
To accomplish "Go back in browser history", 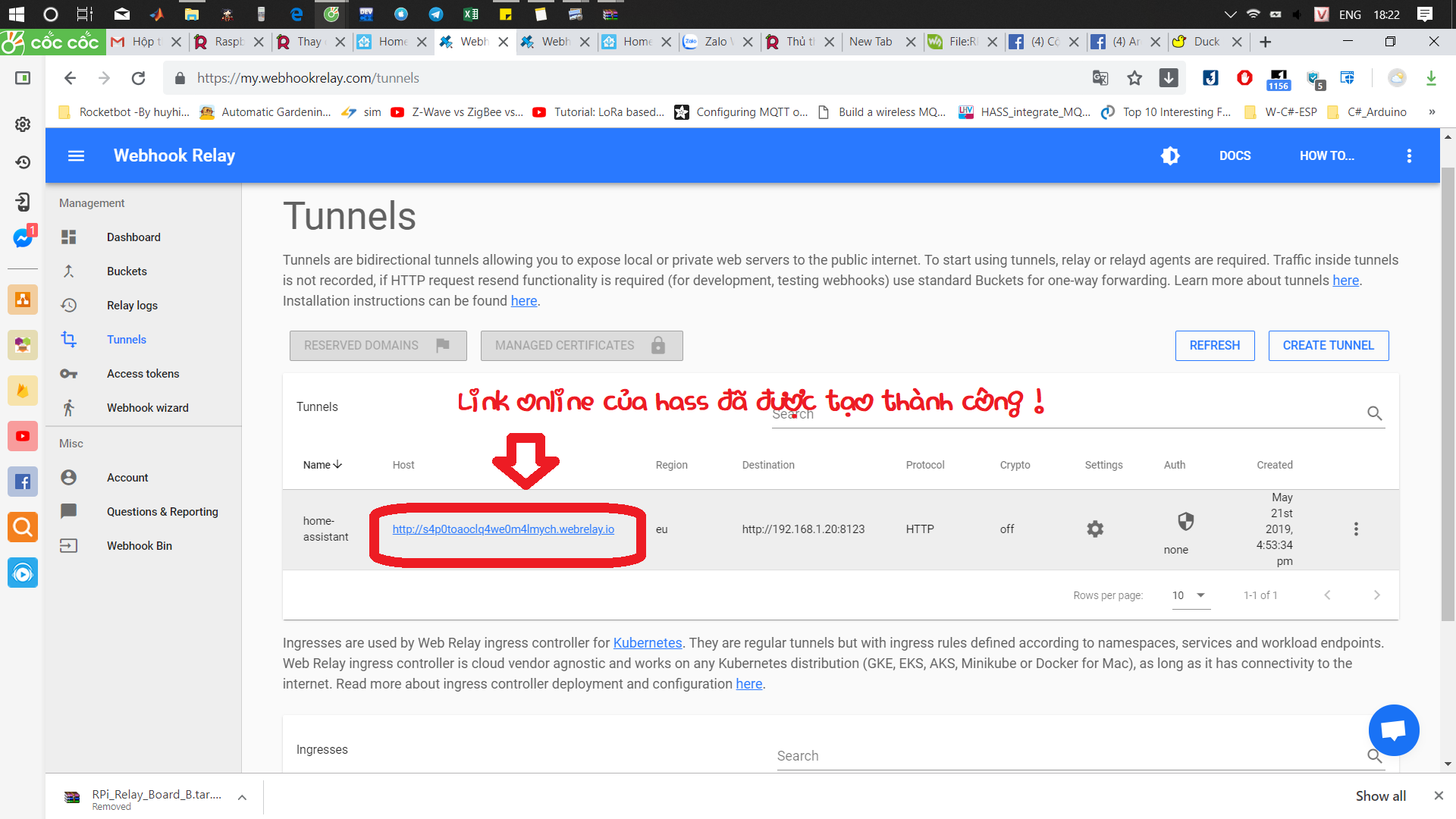I will 70,78.
